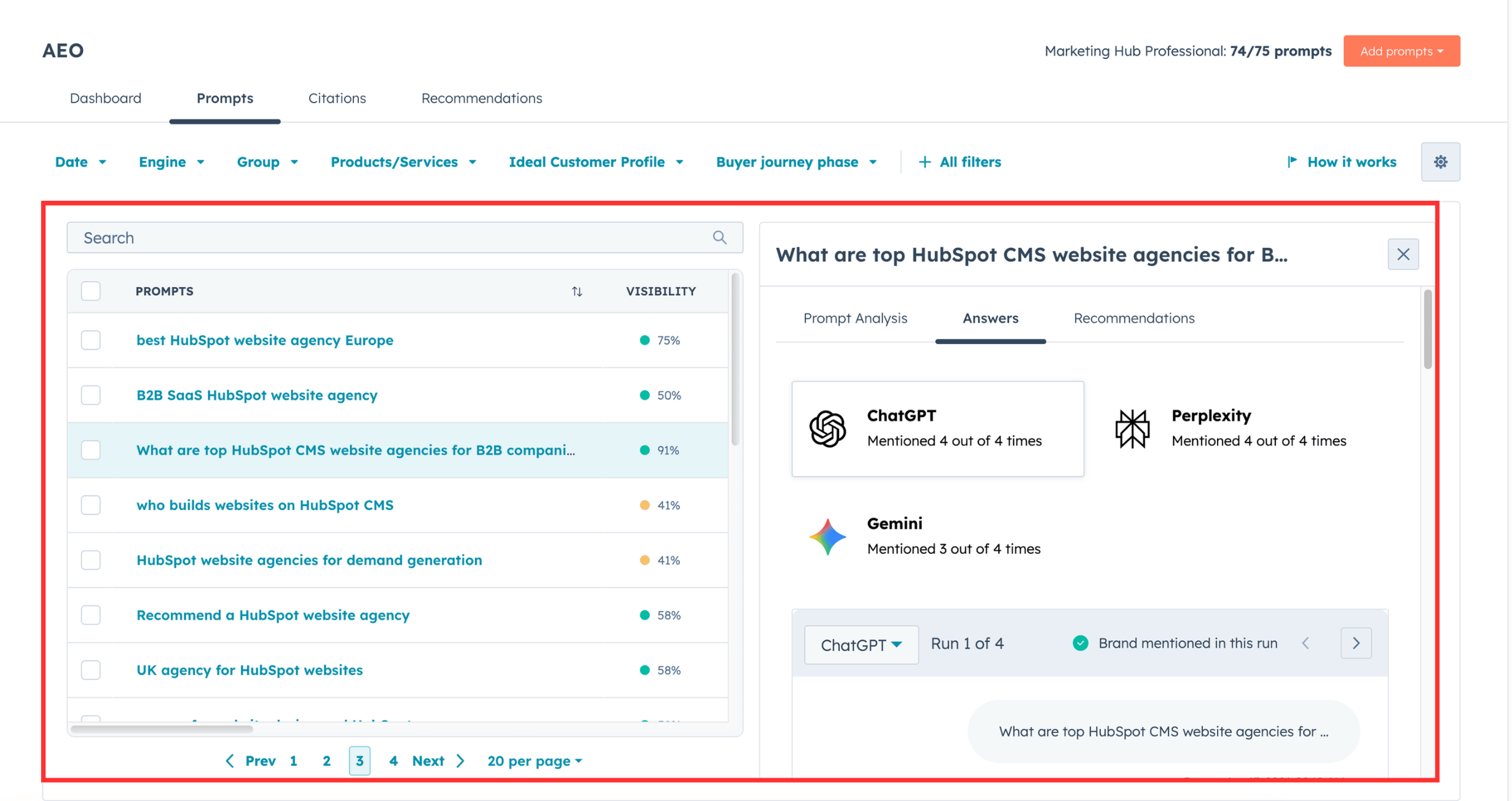Click inside the Search prompts field
Image resolution: width=1512 pixels, height=801 pixels.
tap(369, 237)
